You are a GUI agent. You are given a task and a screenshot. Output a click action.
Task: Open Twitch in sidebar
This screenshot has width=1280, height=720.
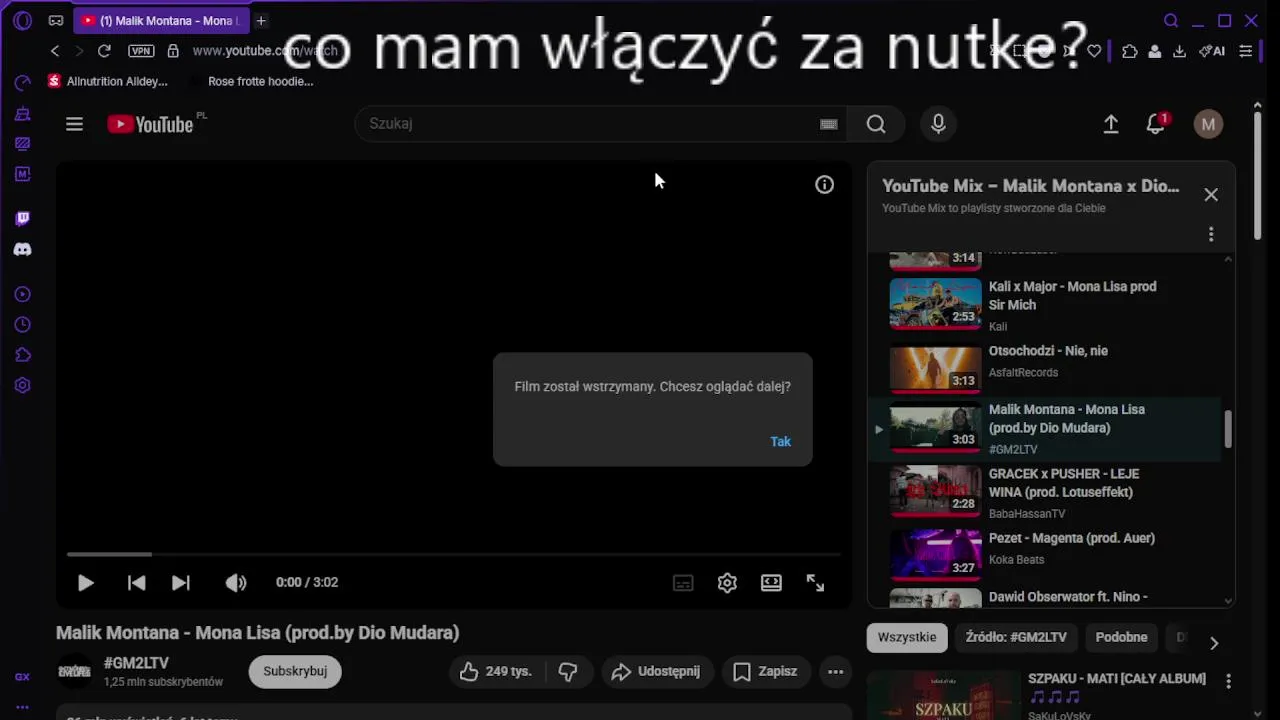click(x=22, y=219)
